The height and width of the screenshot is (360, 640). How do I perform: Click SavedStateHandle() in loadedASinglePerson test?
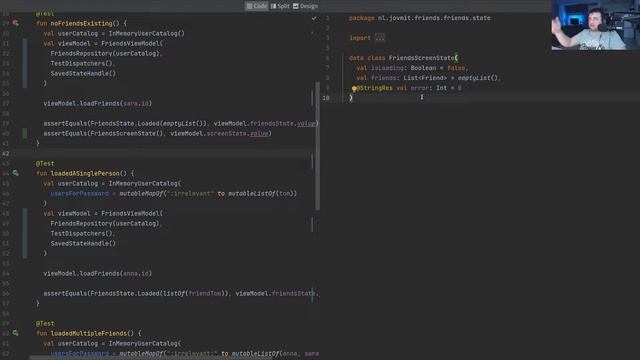[x=83, y=243]
